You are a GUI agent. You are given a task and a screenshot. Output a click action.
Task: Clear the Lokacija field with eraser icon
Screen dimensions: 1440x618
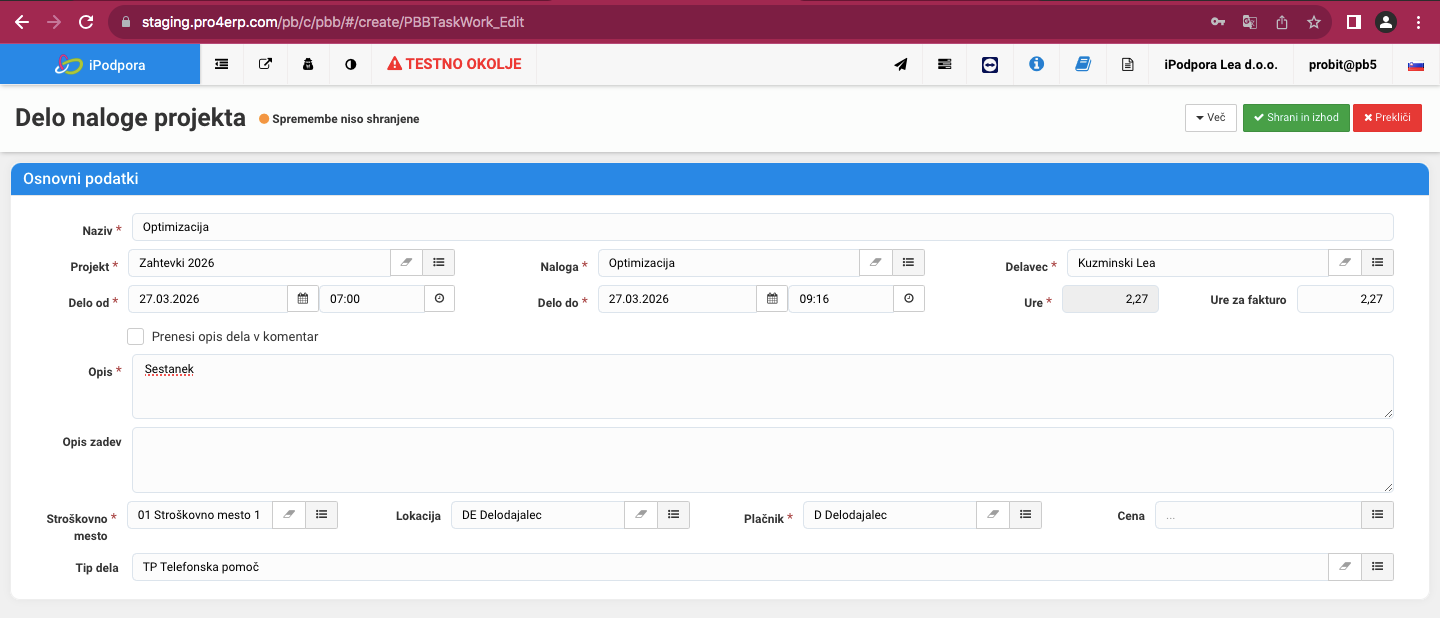pos(641,515)
